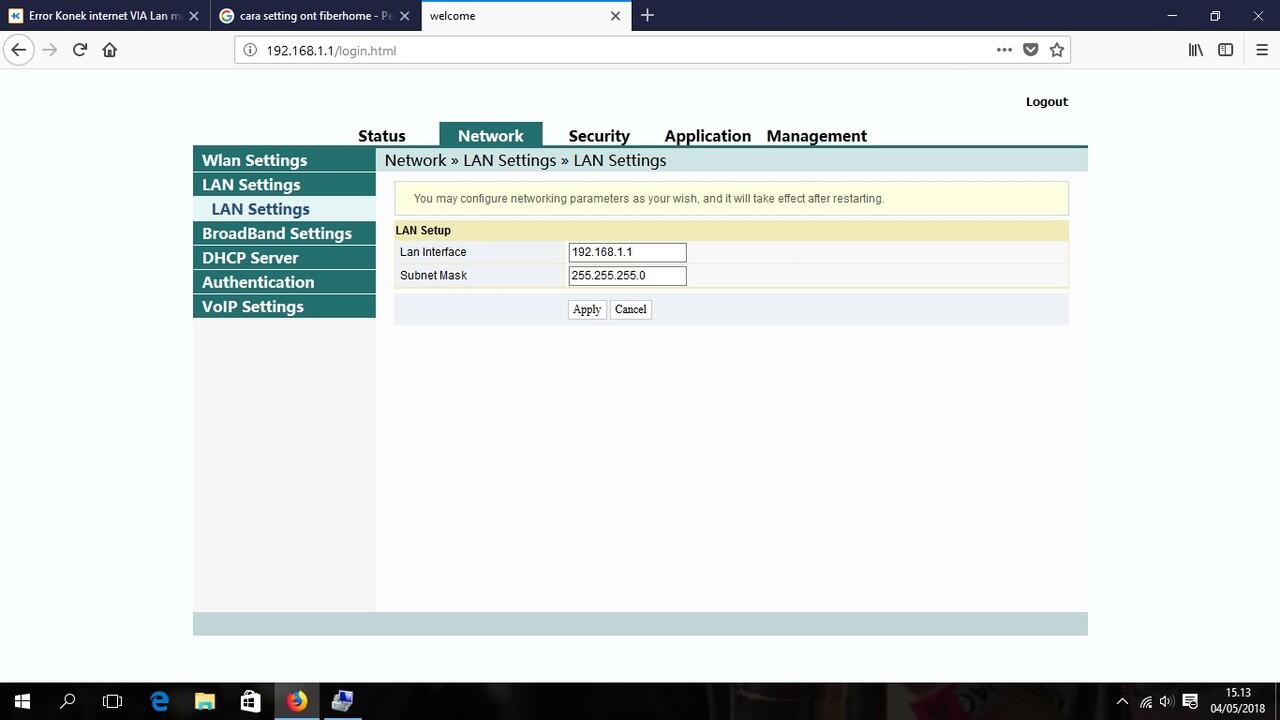Open the Library bookmarks icon
The height and width of the screenshot is (720, 1280).
coord(1195,50)
